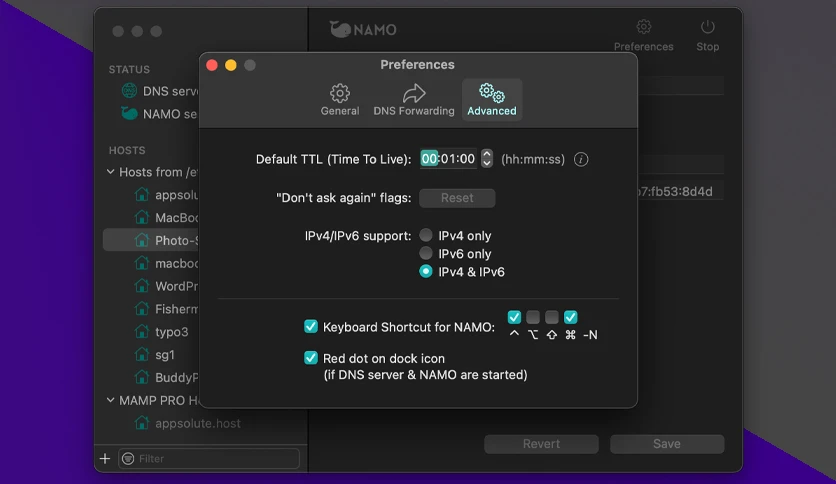Toggle the Control modifier key checkbox
Image resolution: width=836 pixels, height=484 pixels.
point(514,317)
